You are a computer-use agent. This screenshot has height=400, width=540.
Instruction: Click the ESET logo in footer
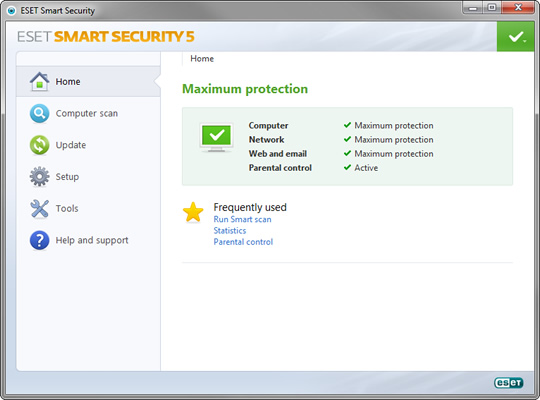508,382
